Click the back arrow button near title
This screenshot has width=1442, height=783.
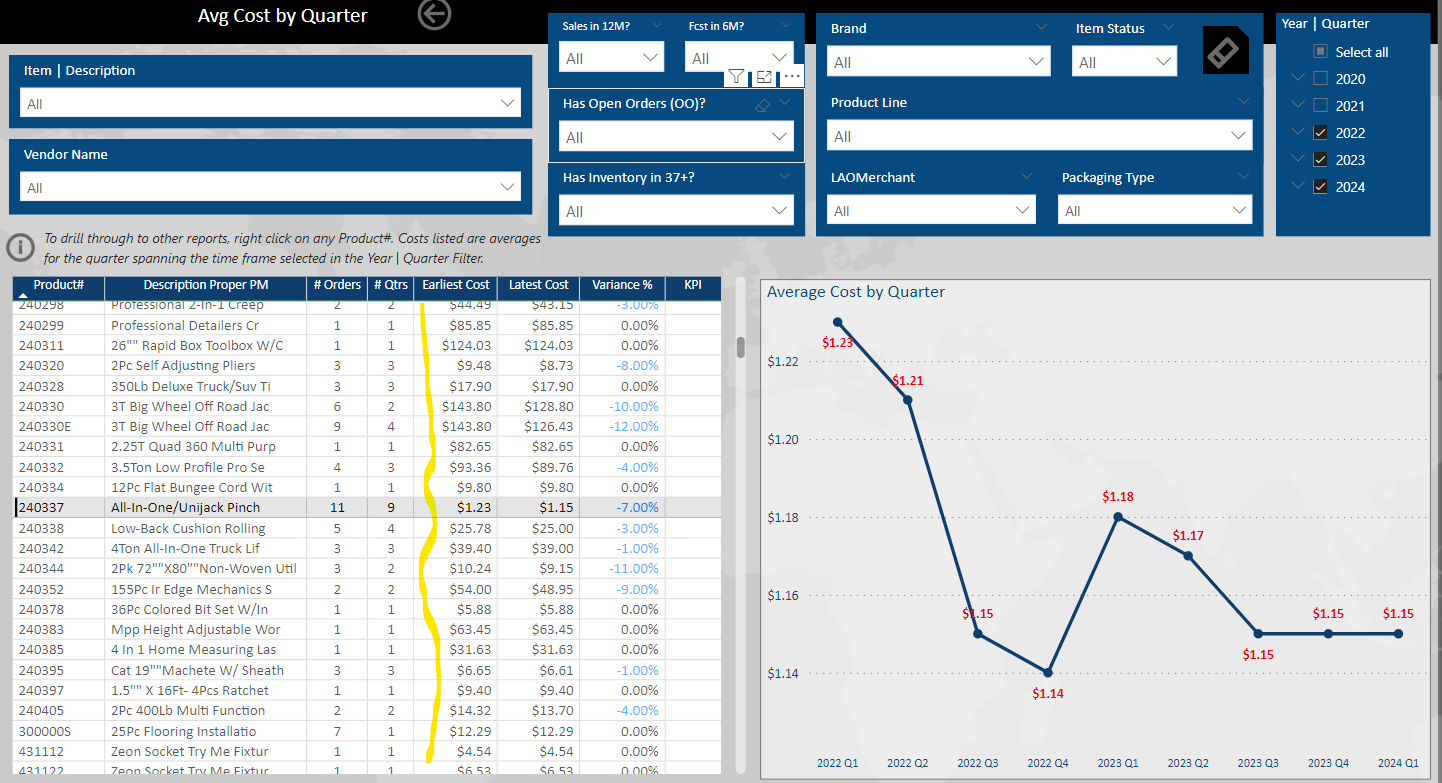434,14
